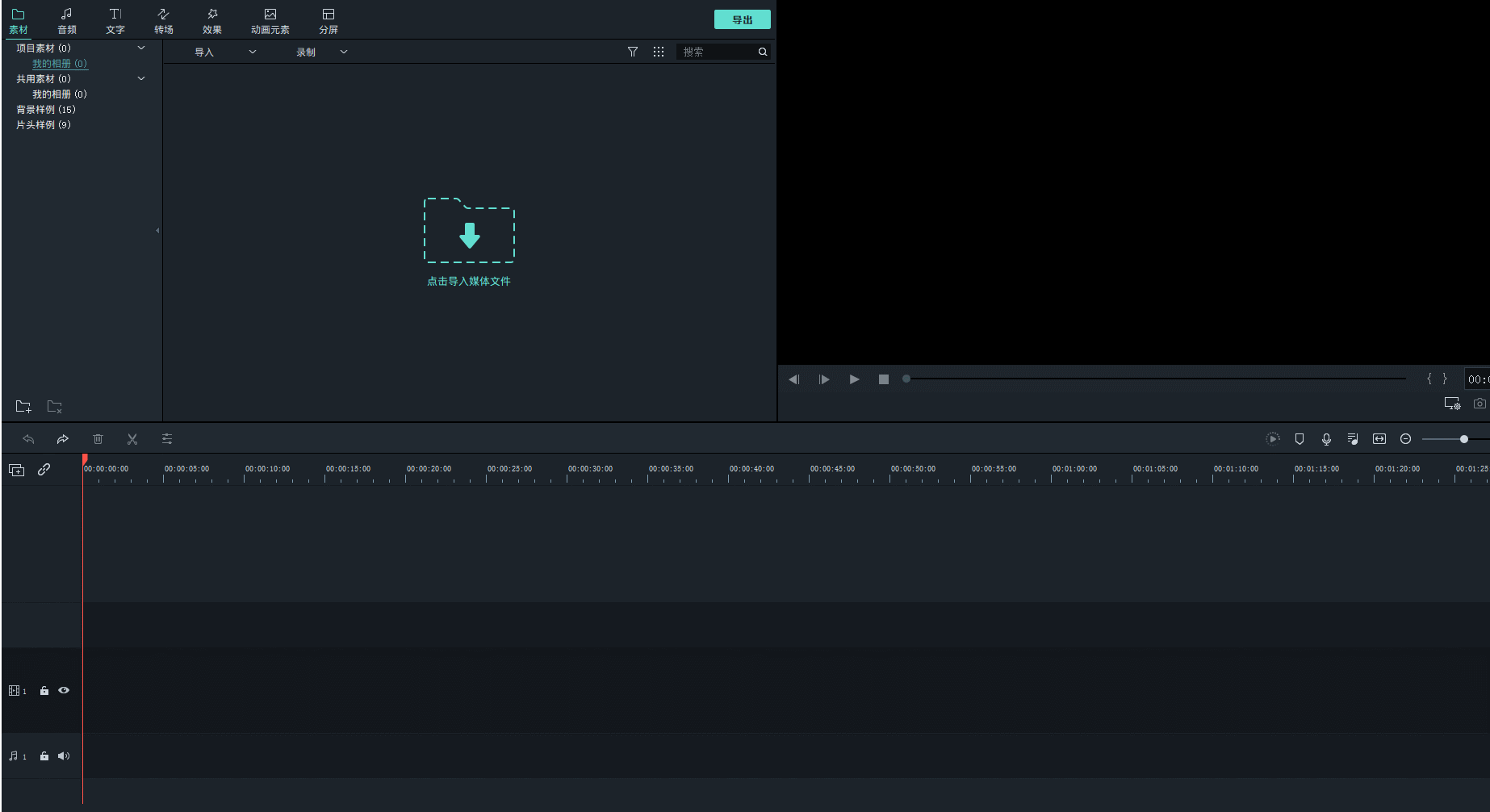This screenshot has height=812, width=1490.
Task: Open the 导入 import dropdown
Action: coord(225,52)
